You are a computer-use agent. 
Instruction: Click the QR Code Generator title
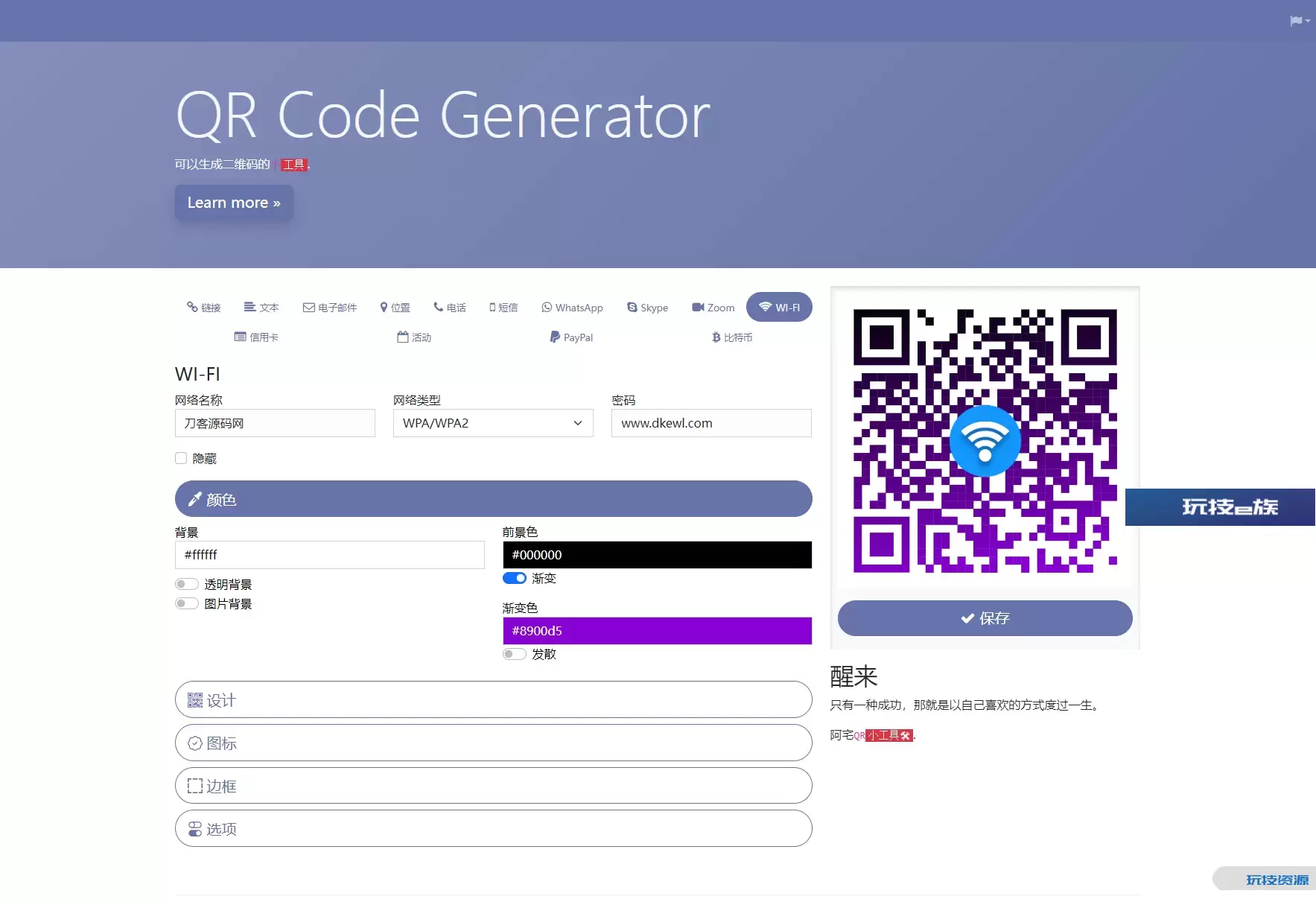pyautogui.click(x=443, y=115)
